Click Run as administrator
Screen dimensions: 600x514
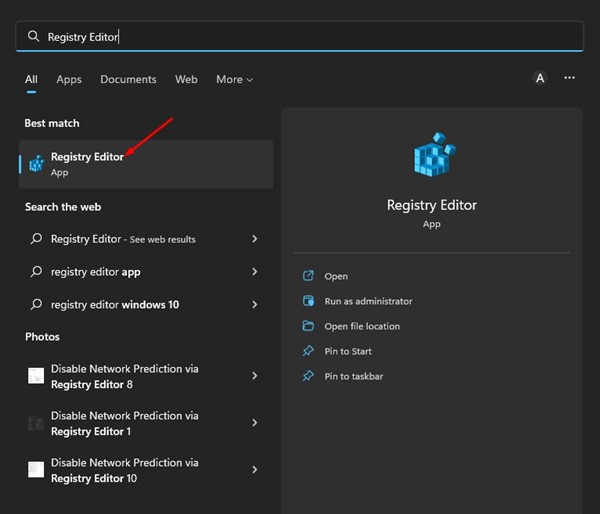point(368,301)
